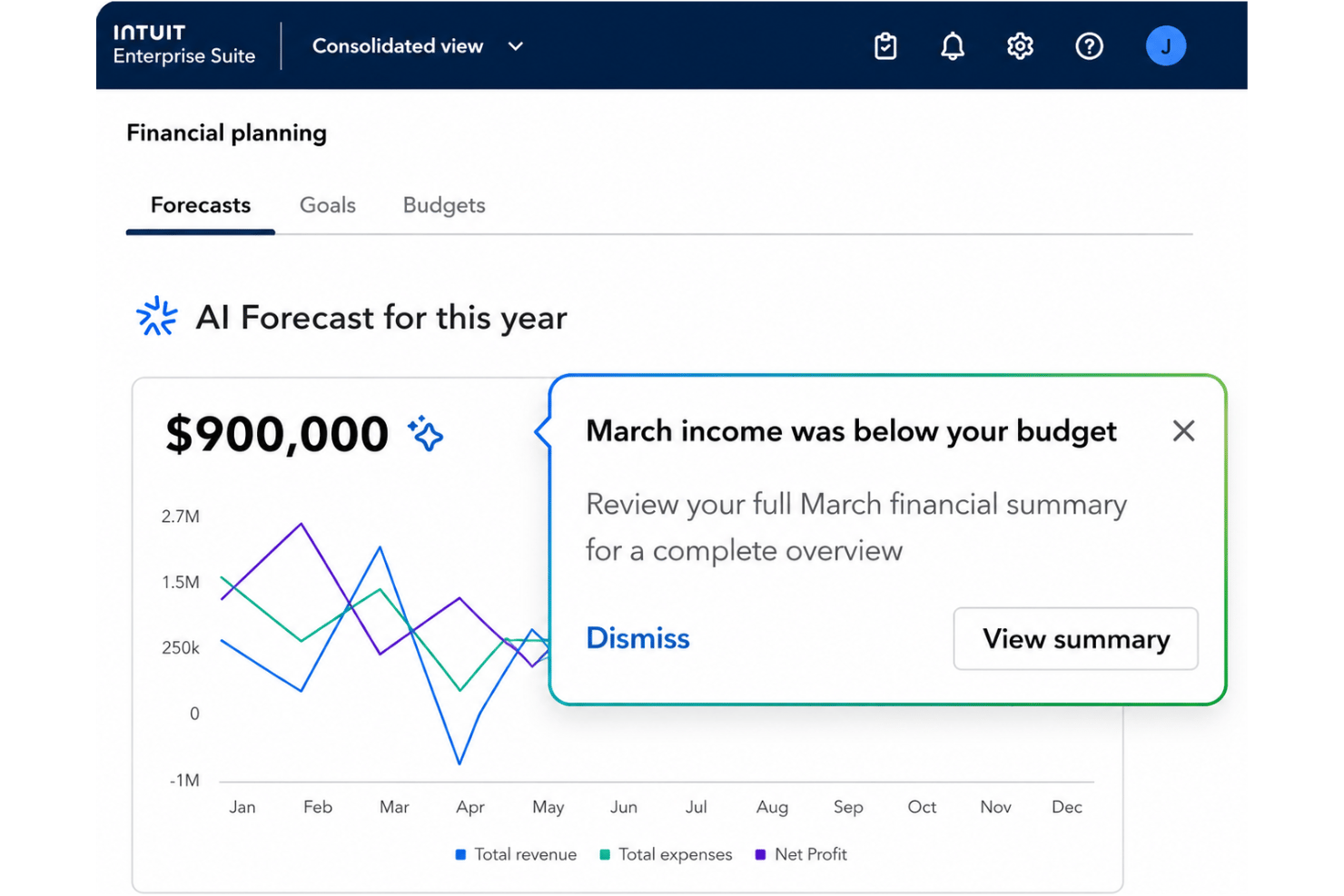Click the Oct label on the chart axis
This screenshot has width=1344, height=896.
pyautogui.click(x=922, y=807)
